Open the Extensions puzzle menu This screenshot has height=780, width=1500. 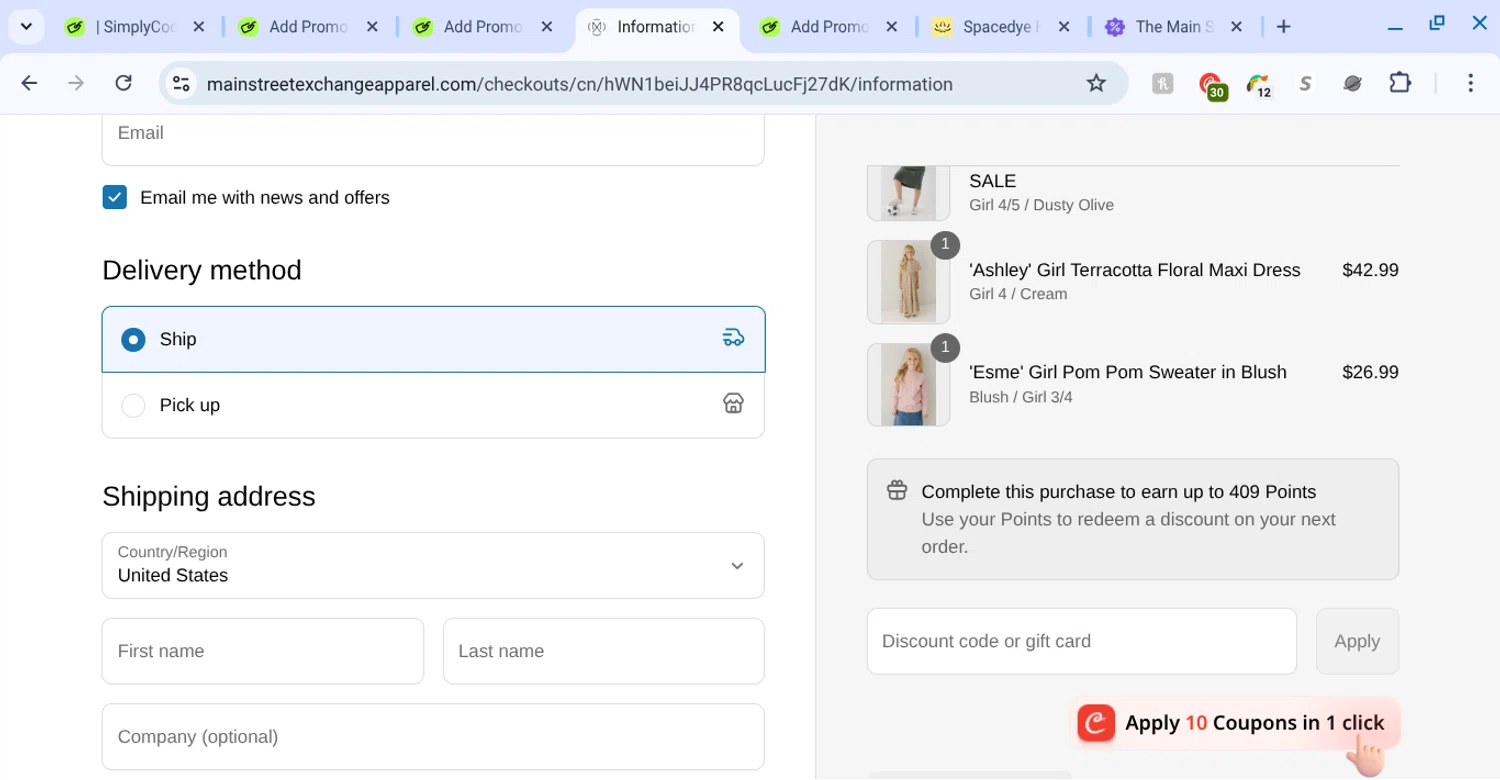(1400, 84)
